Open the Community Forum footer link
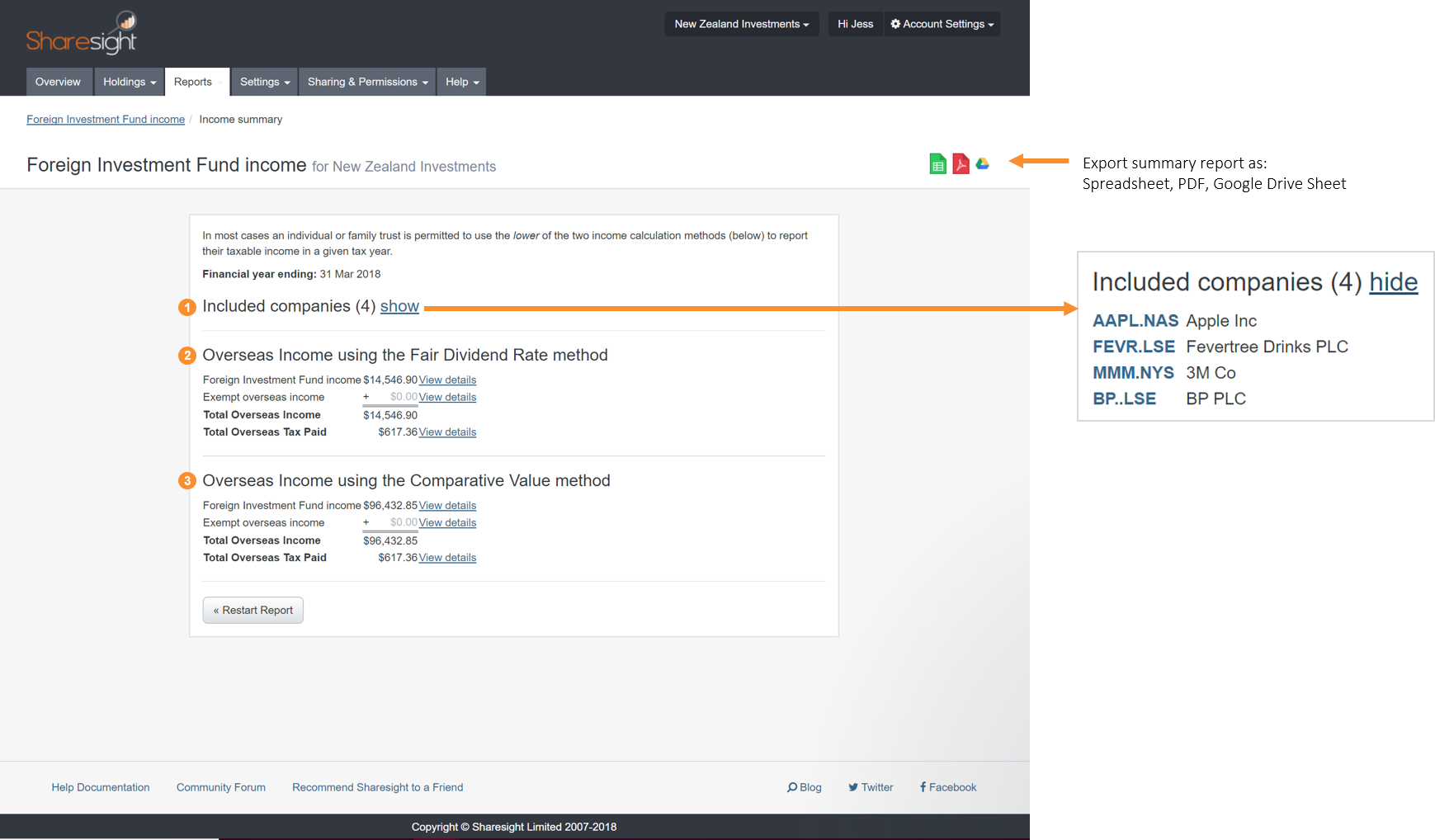 (220, 787)
